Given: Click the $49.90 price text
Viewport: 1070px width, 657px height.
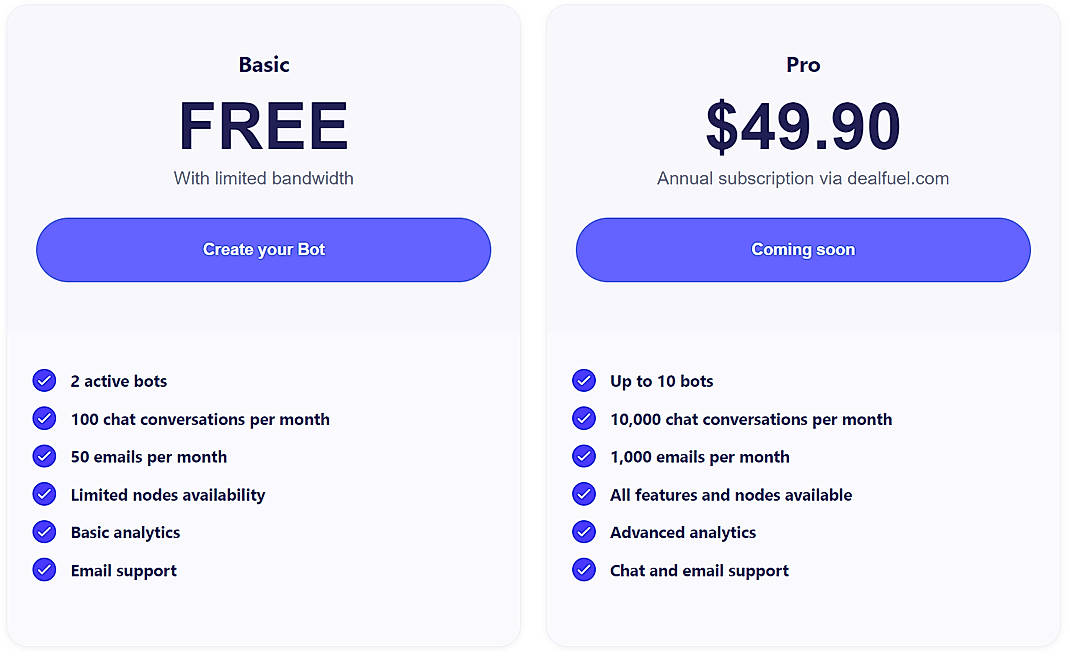Looking at the screenshot, I should (x=803, y=126).
